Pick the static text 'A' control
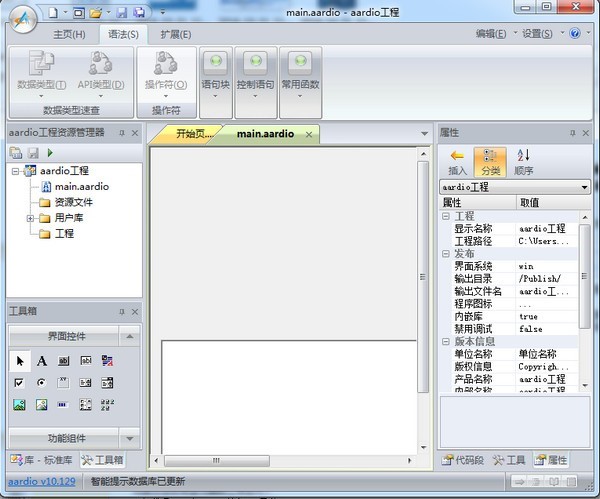Image resolution: width=600 pixels, height=499 pixels. pos(42,361)
